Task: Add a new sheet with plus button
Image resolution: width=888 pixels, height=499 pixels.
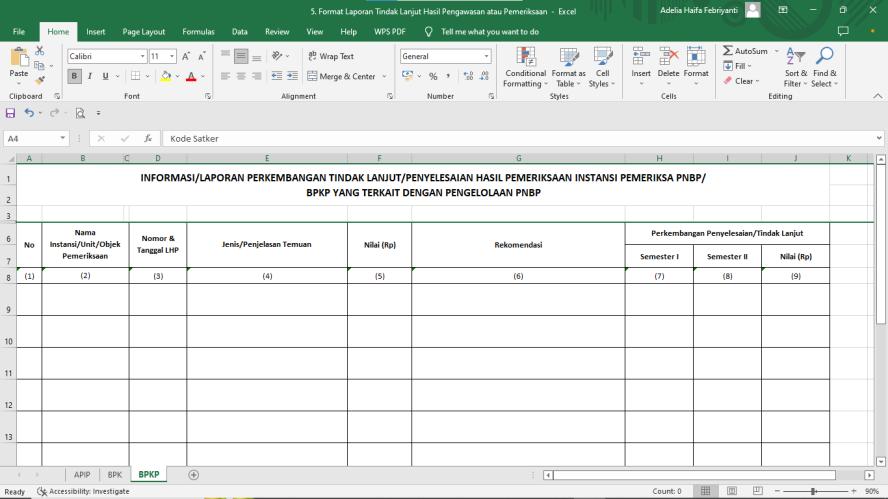Action: (x=194, y=475)
